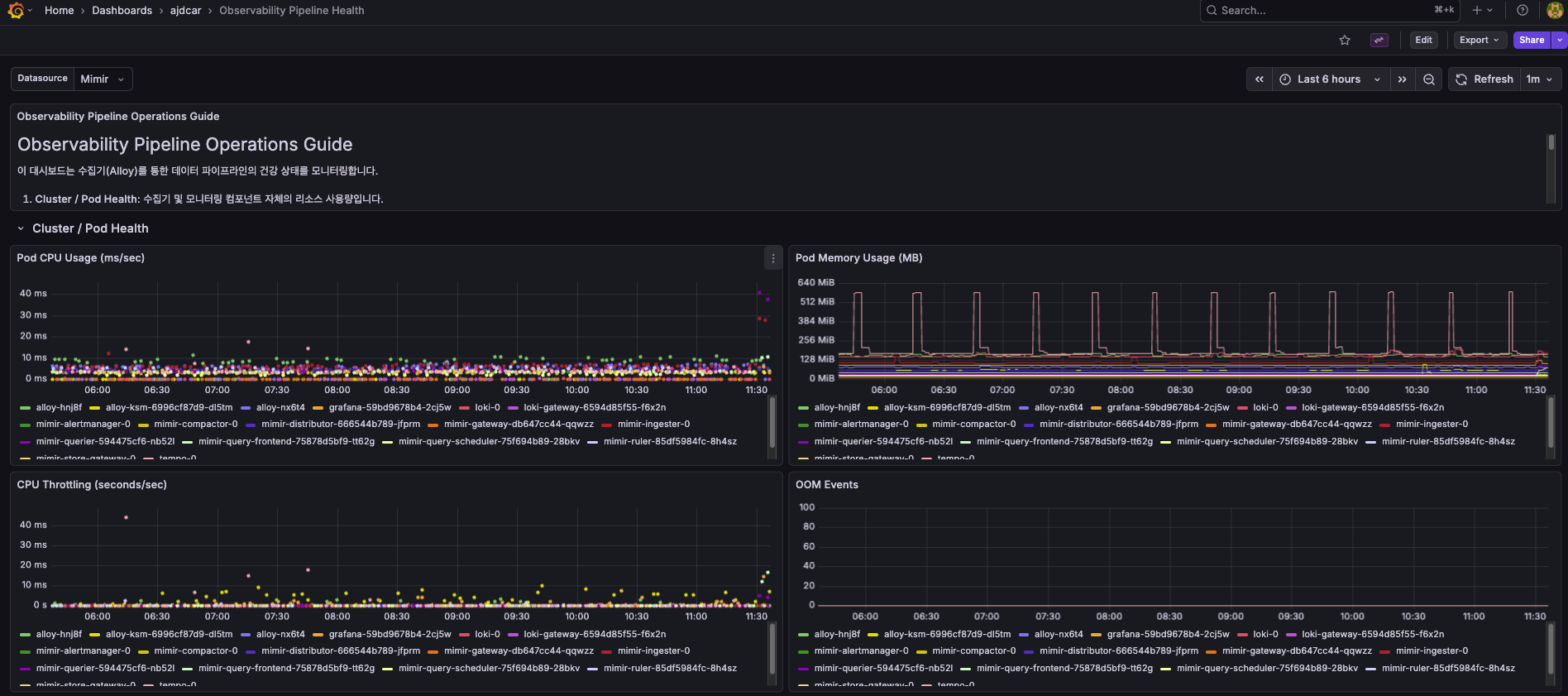The width and height of the screenshot is (1568, 696).
Task: Open the Mimir datasource dropdown
Action: coord(103,79)
